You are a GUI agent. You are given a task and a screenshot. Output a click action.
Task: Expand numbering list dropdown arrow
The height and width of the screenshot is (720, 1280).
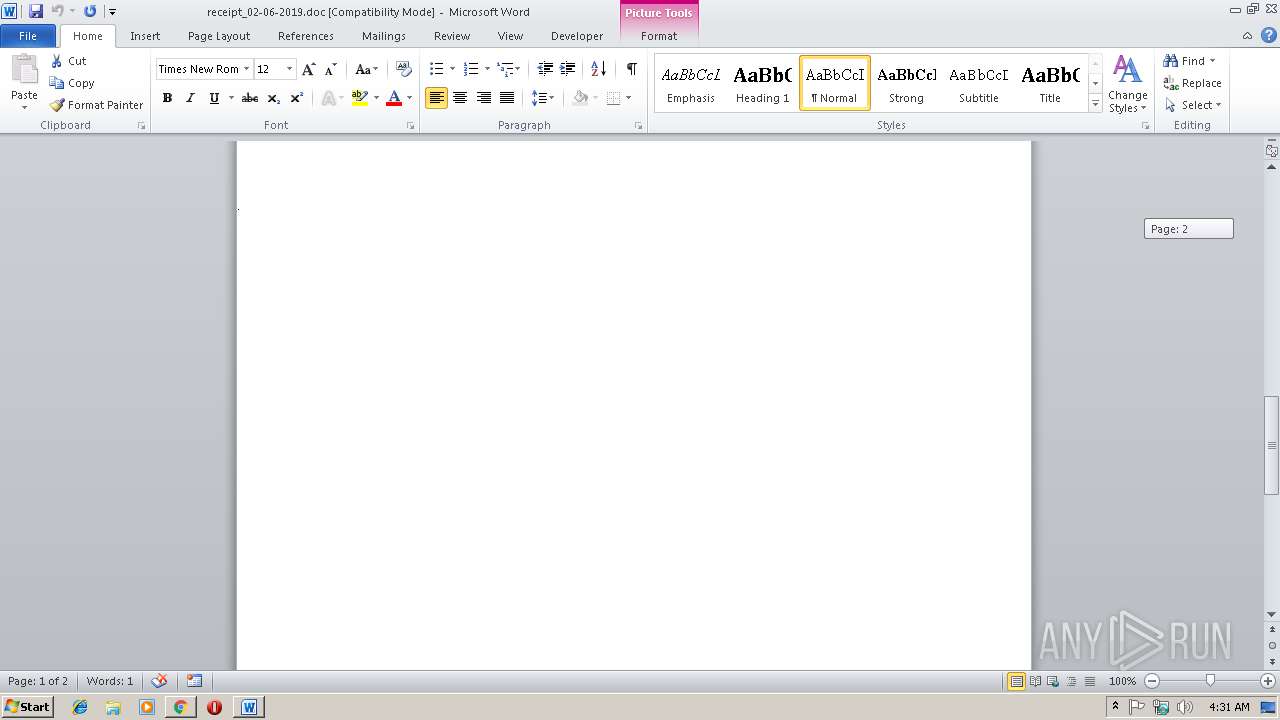pyautogui.click(x=487, y=69)
